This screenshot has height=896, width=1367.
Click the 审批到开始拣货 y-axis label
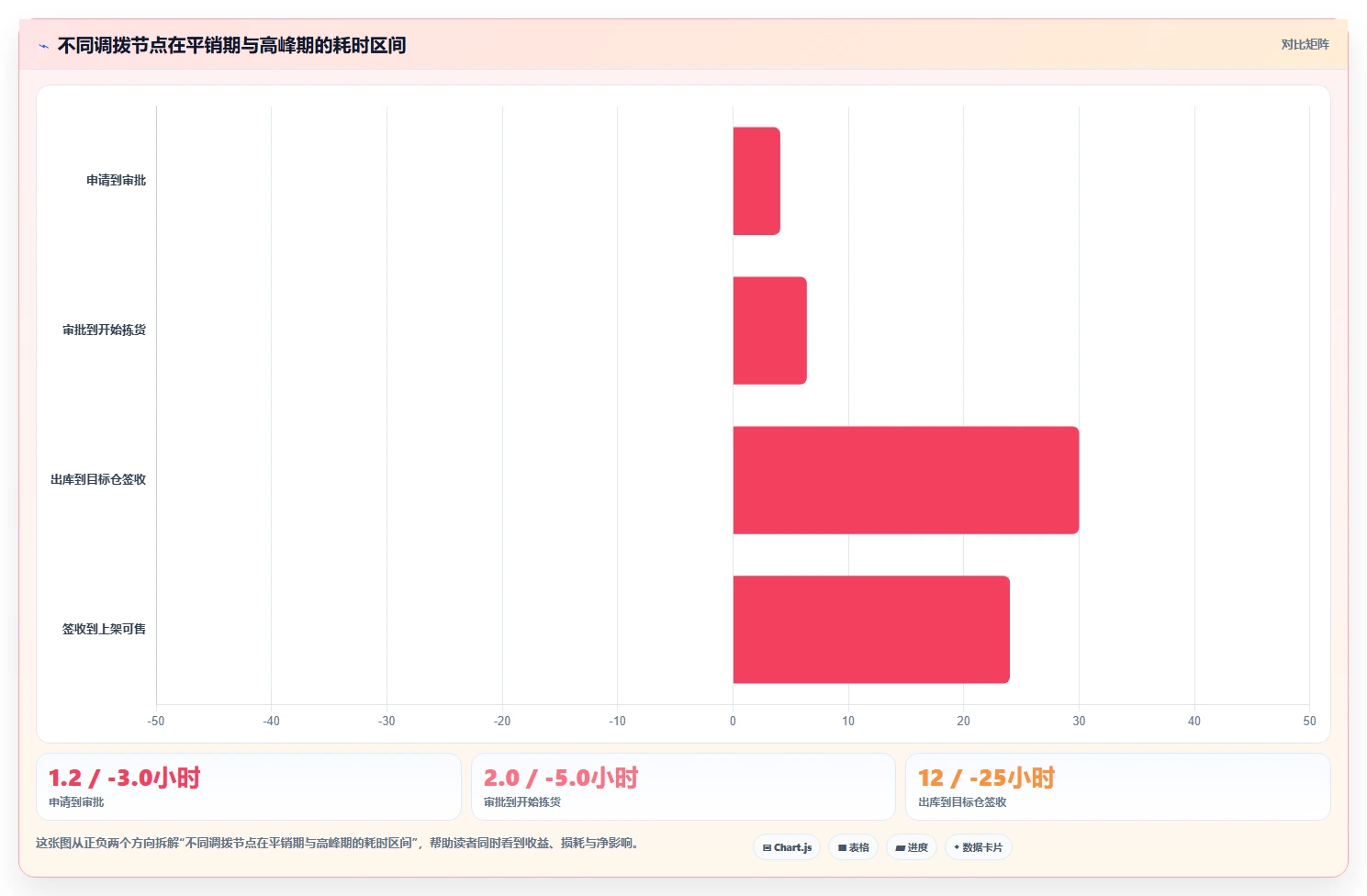click(105, 330)
